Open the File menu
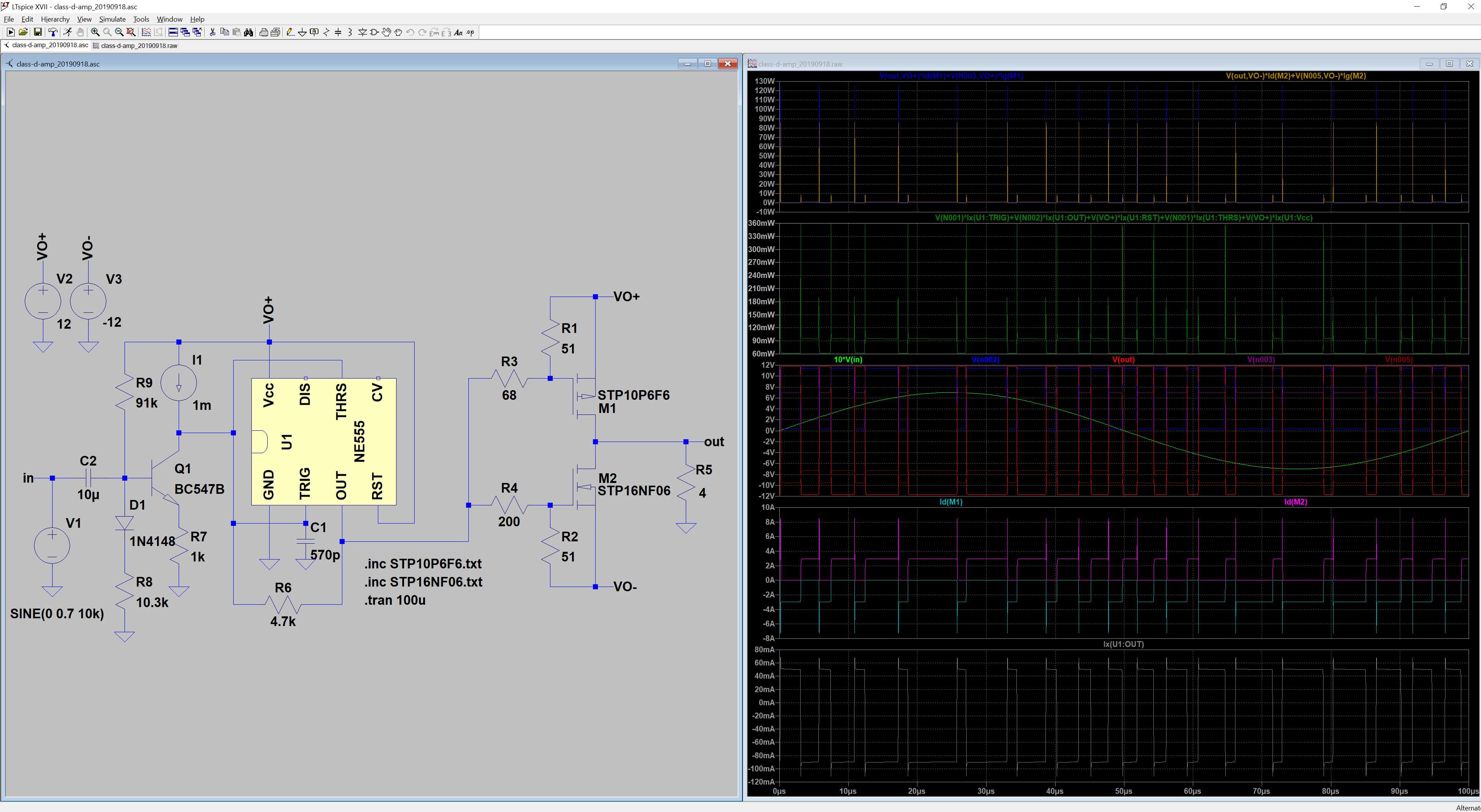The width and height of the screenshot is (1481, 812). (9, 19)
